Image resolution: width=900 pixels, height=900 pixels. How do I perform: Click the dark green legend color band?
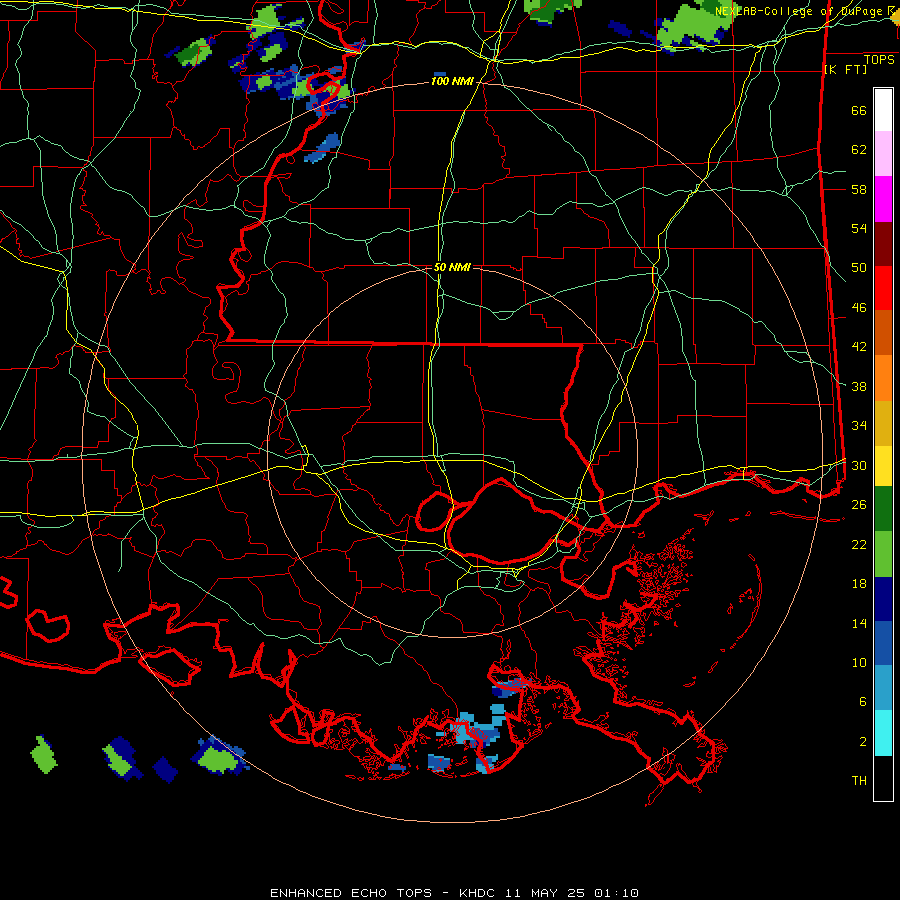pos(883,509)
